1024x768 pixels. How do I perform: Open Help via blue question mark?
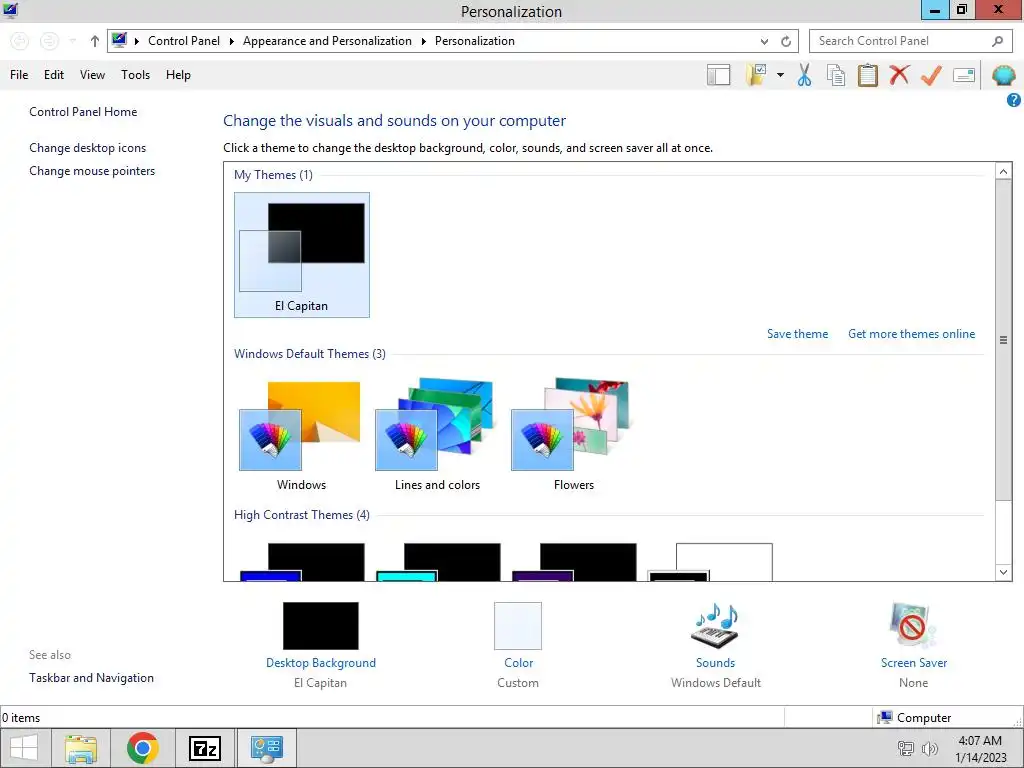tap(1014, 100)
